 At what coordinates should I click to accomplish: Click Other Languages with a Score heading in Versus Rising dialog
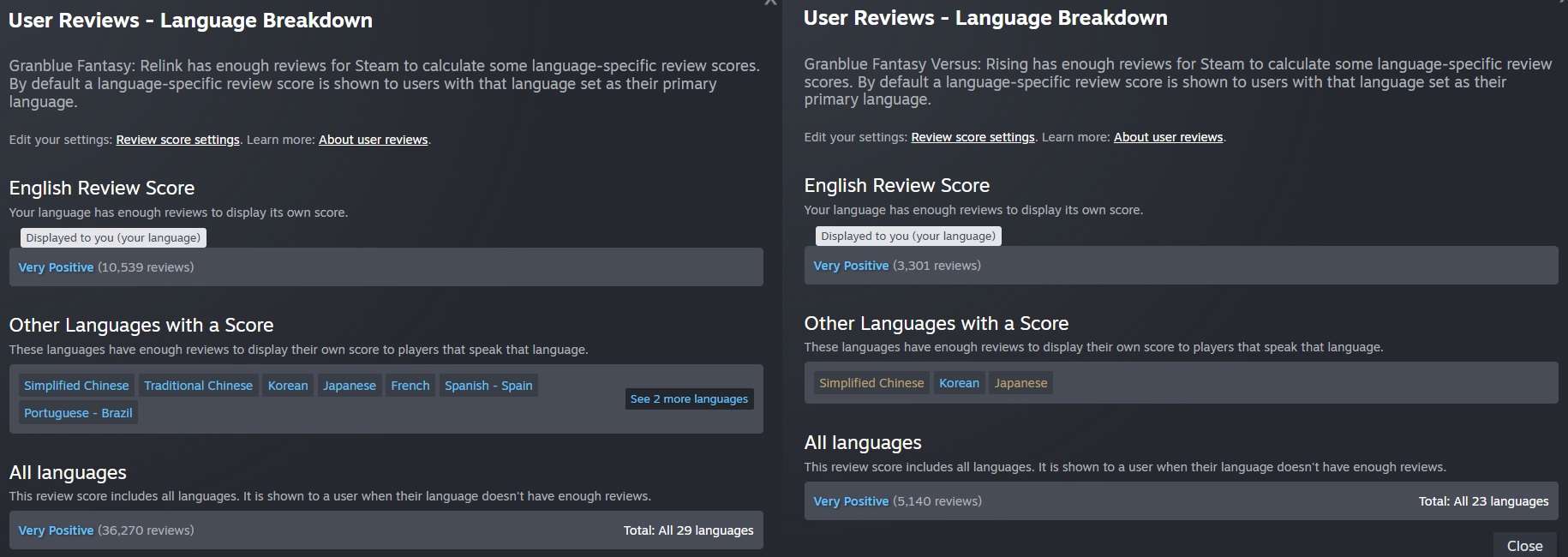click(x=937, y=323)
